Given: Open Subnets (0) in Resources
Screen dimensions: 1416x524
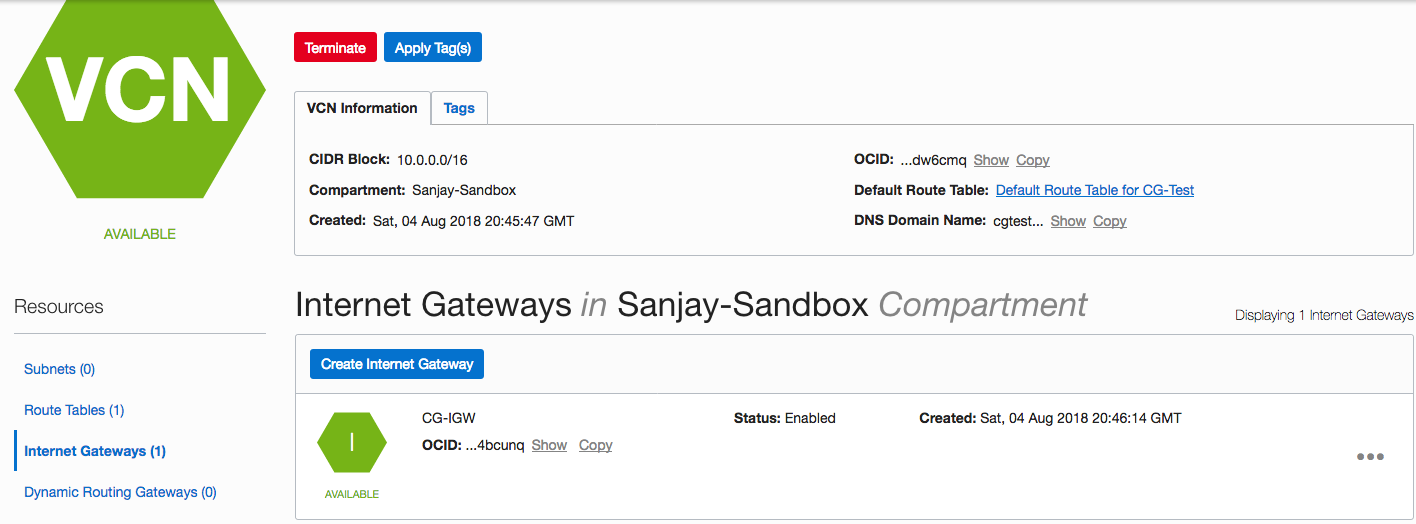Looking at the screenshot, I should 59,369.
